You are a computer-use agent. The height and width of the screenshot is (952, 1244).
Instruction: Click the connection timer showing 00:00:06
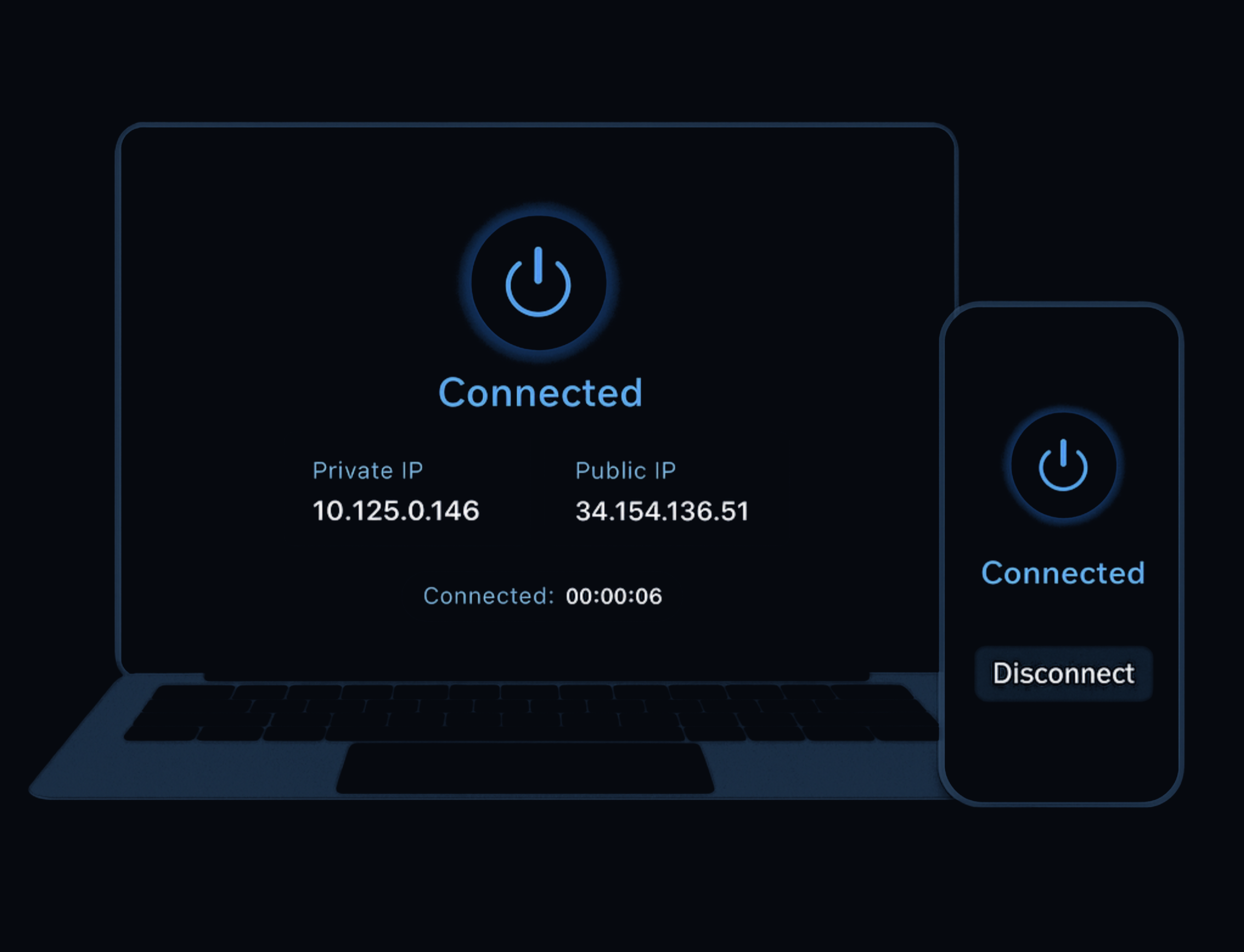tap(613, 595)
